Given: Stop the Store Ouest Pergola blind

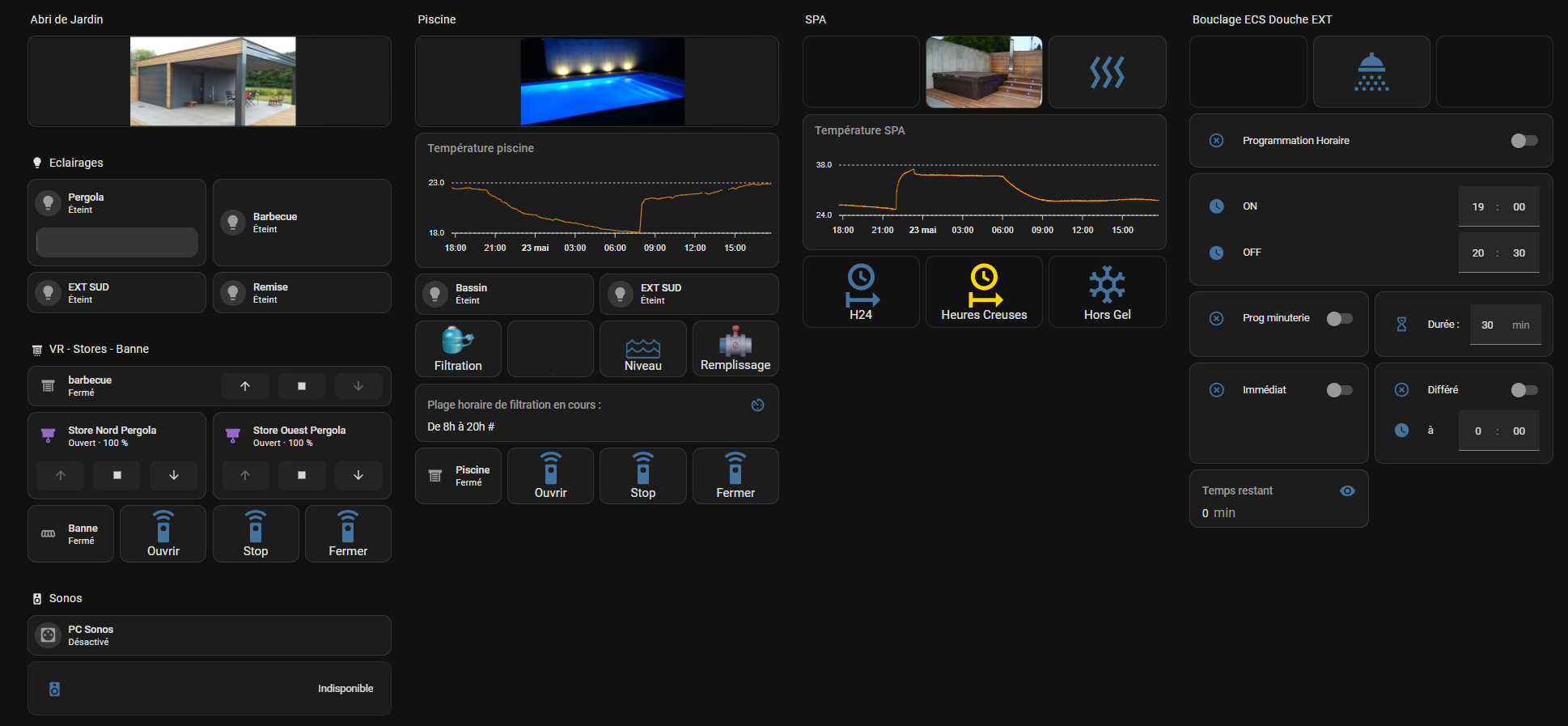Looking at the screenshot, I should click(302, 475).
